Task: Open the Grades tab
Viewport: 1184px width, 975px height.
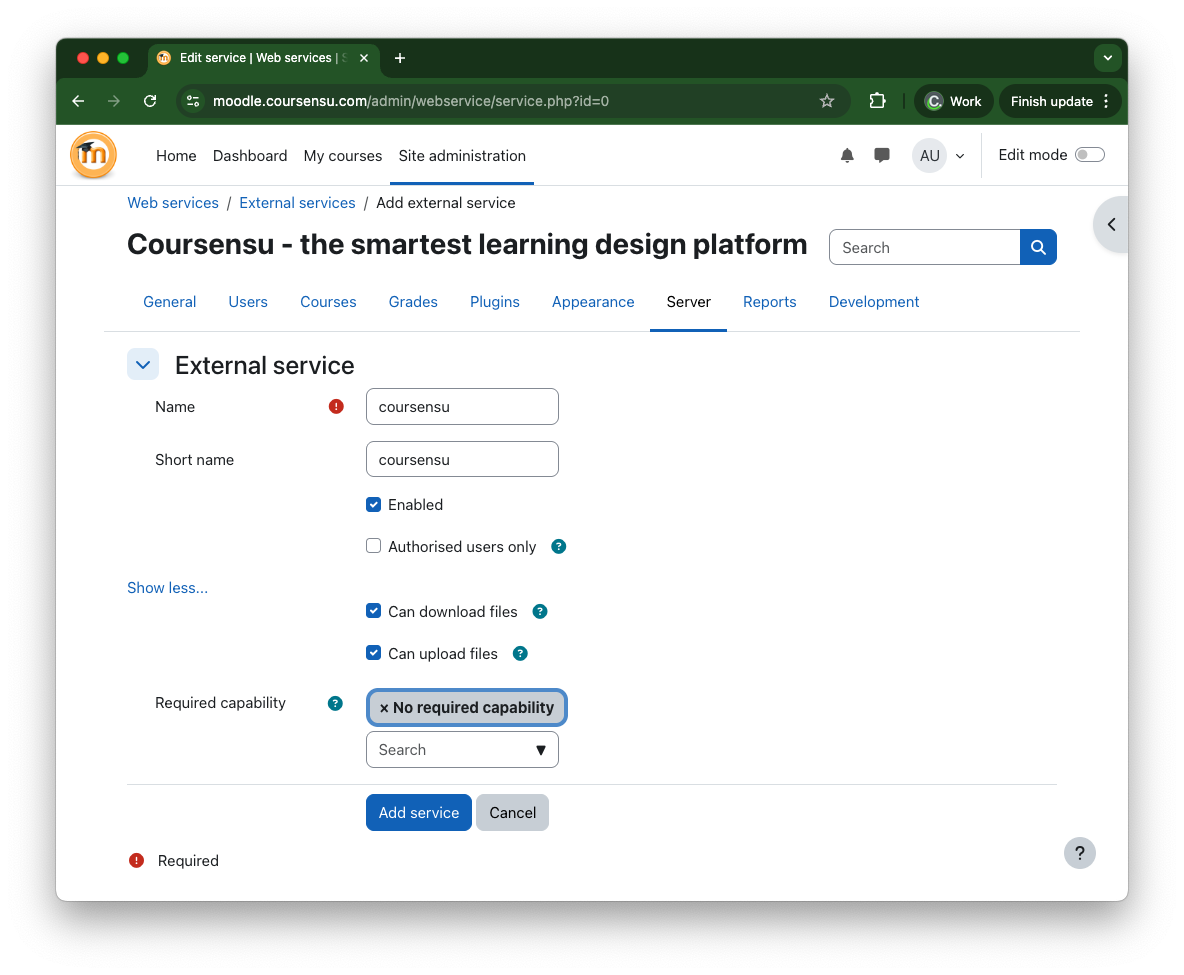Action: coord(413,302)
